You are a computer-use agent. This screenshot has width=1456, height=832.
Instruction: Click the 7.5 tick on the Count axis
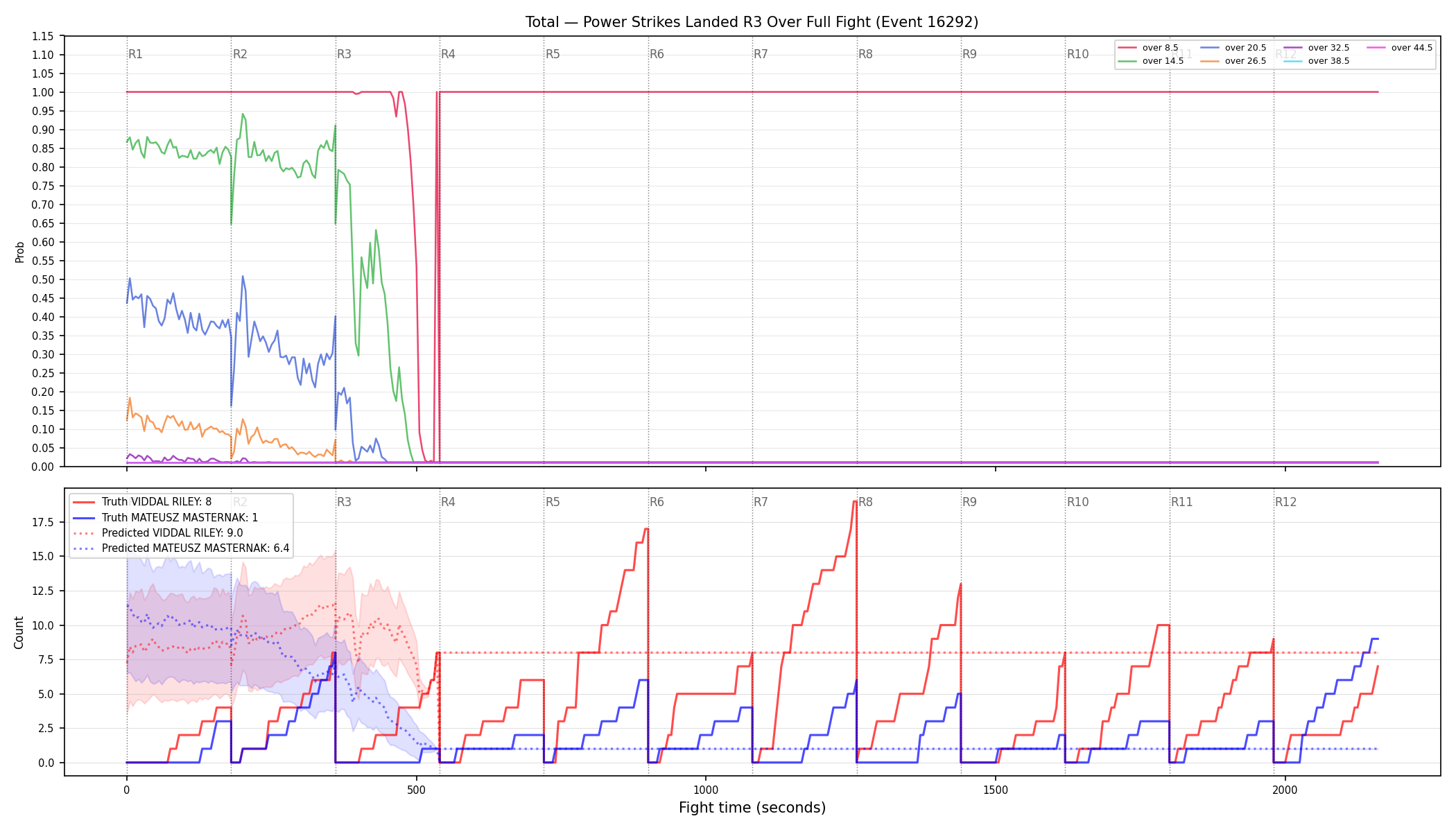pyautogui.click(x=48, y=659)
